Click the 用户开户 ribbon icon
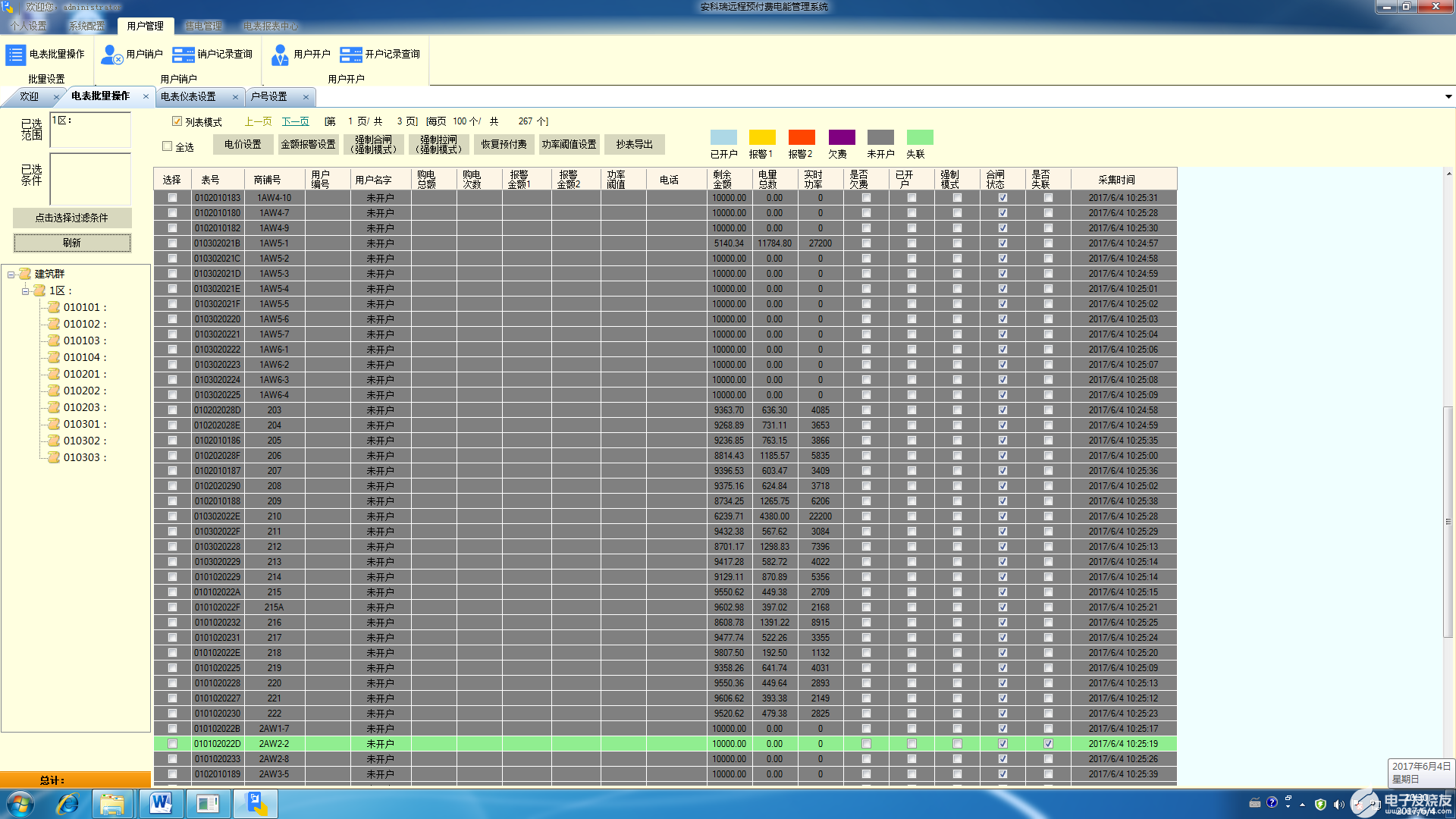The image size is (1456, 819). [280, 55]
